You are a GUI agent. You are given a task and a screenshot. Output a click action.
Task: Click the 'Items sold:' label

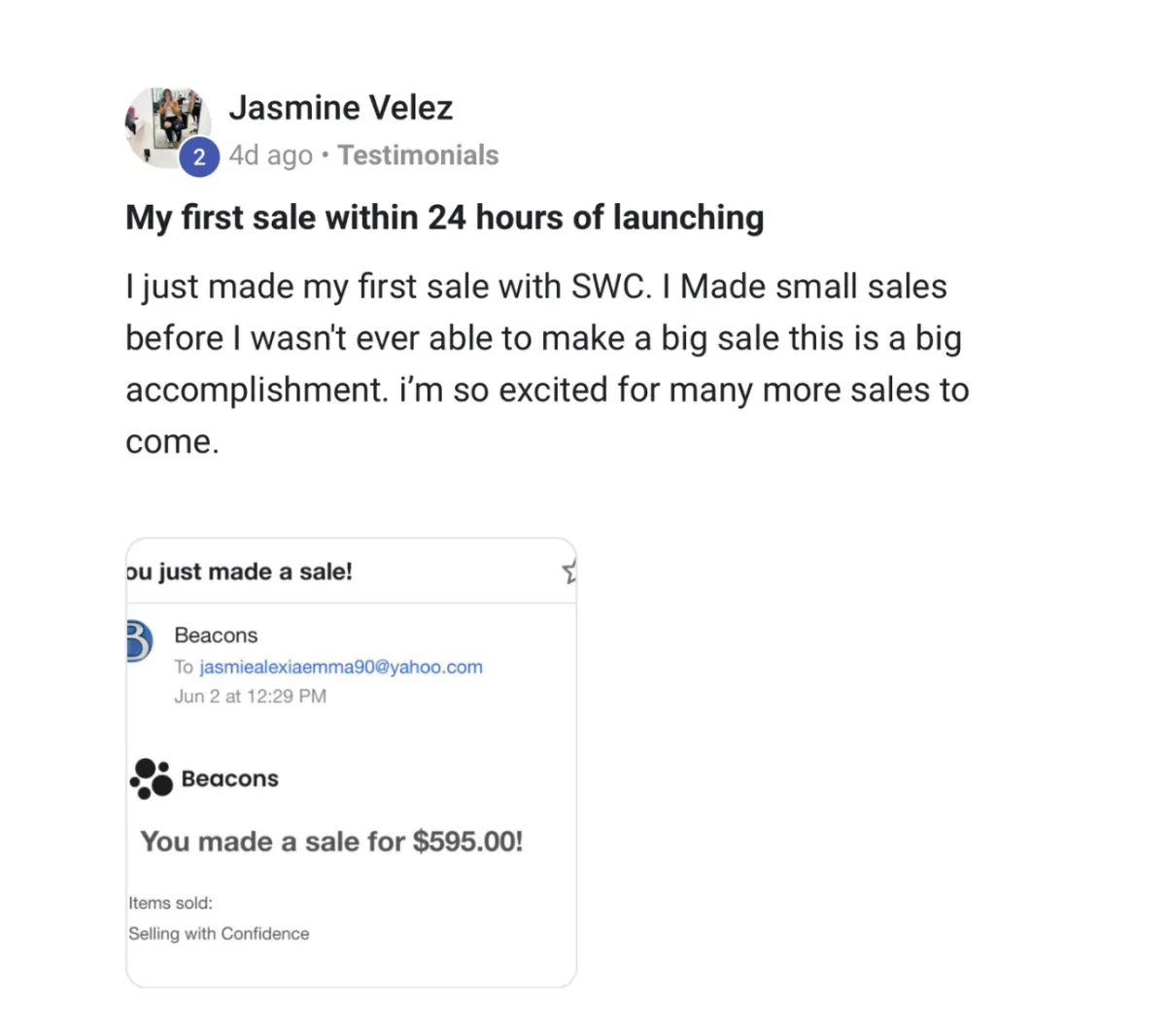point(170,903)
